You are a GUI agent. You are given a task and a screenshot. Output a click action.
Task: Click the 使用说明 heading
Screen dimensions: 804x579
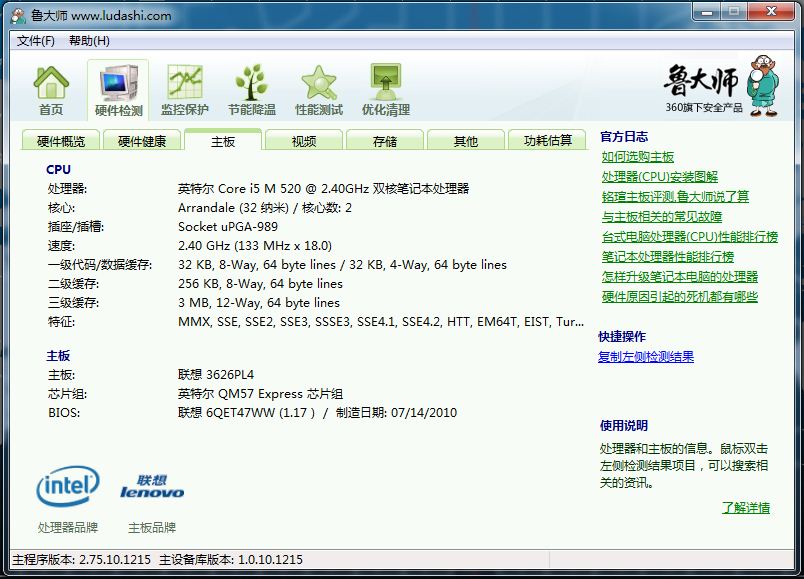624,426
